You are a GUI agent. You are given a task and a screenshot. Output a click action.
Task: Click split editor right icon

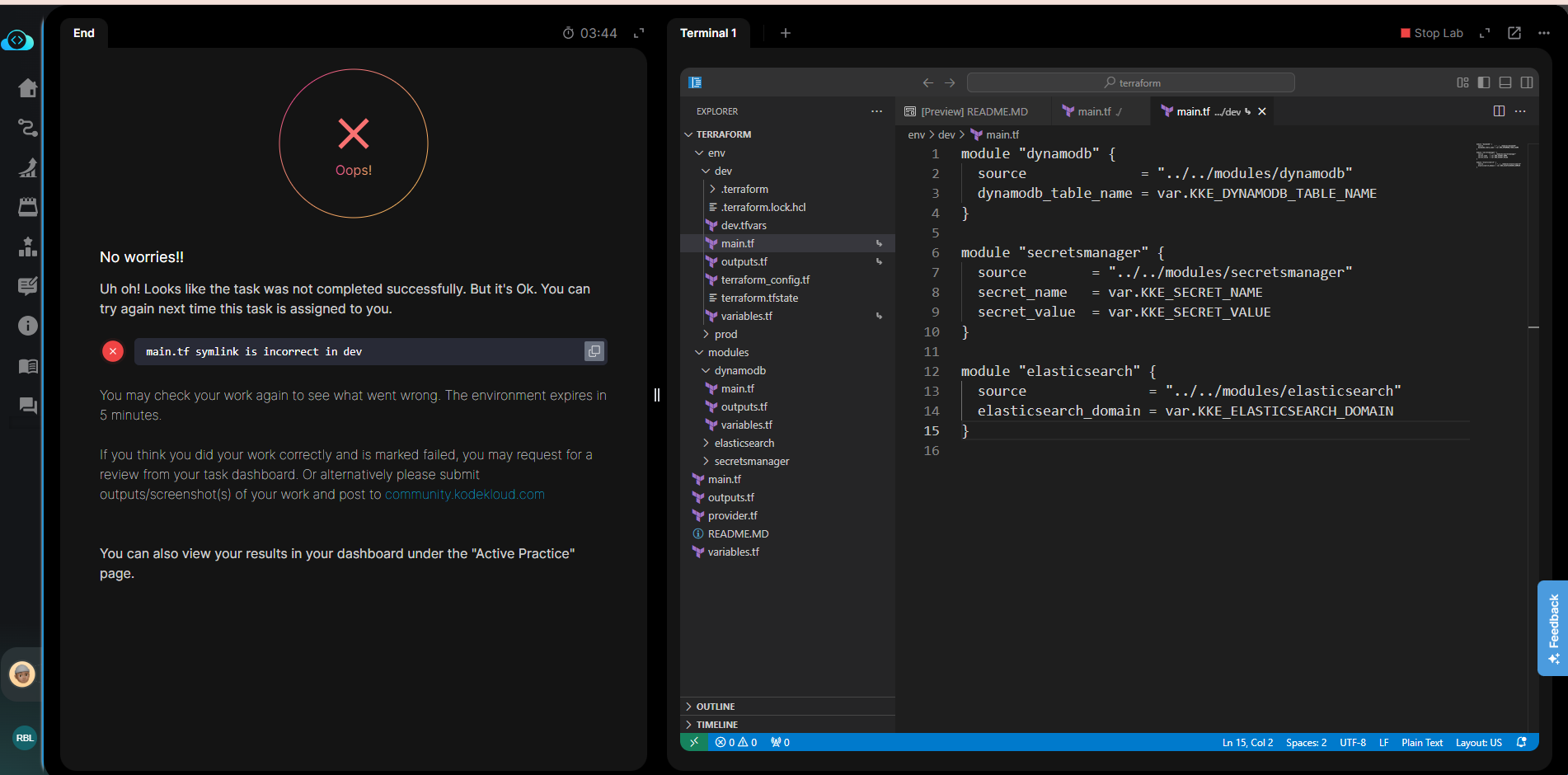click(1498, 111)
